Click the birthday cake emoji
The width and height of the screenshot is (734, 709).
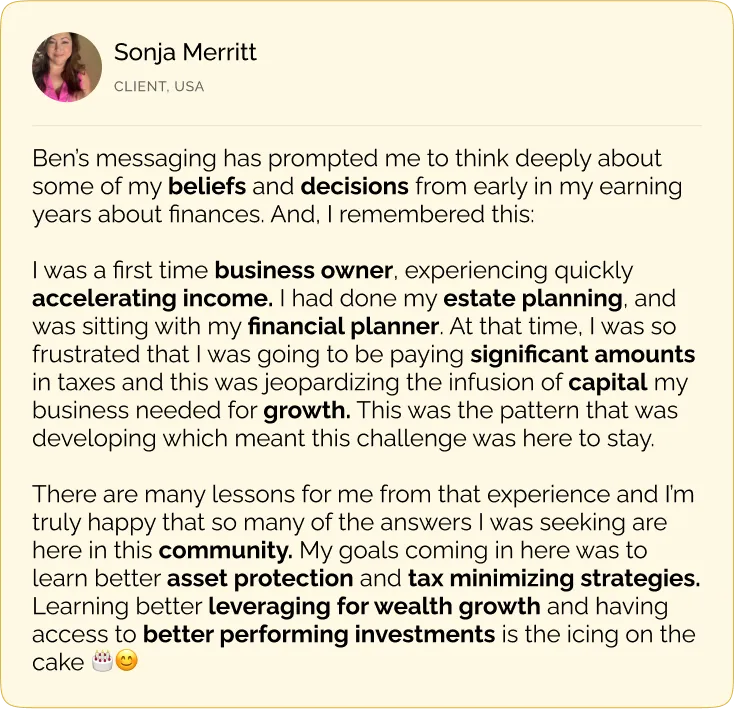click(103, 661)
